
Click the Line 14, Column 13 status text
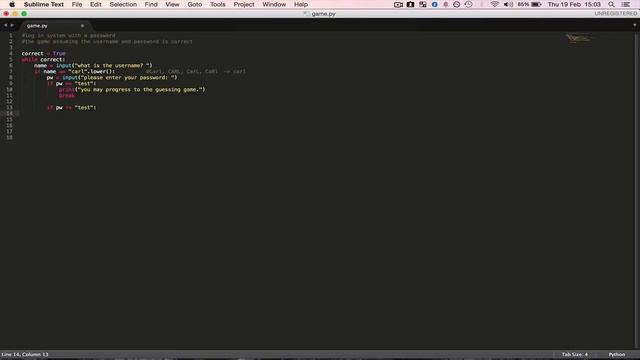pyautogui.click(x=25, y=354)
